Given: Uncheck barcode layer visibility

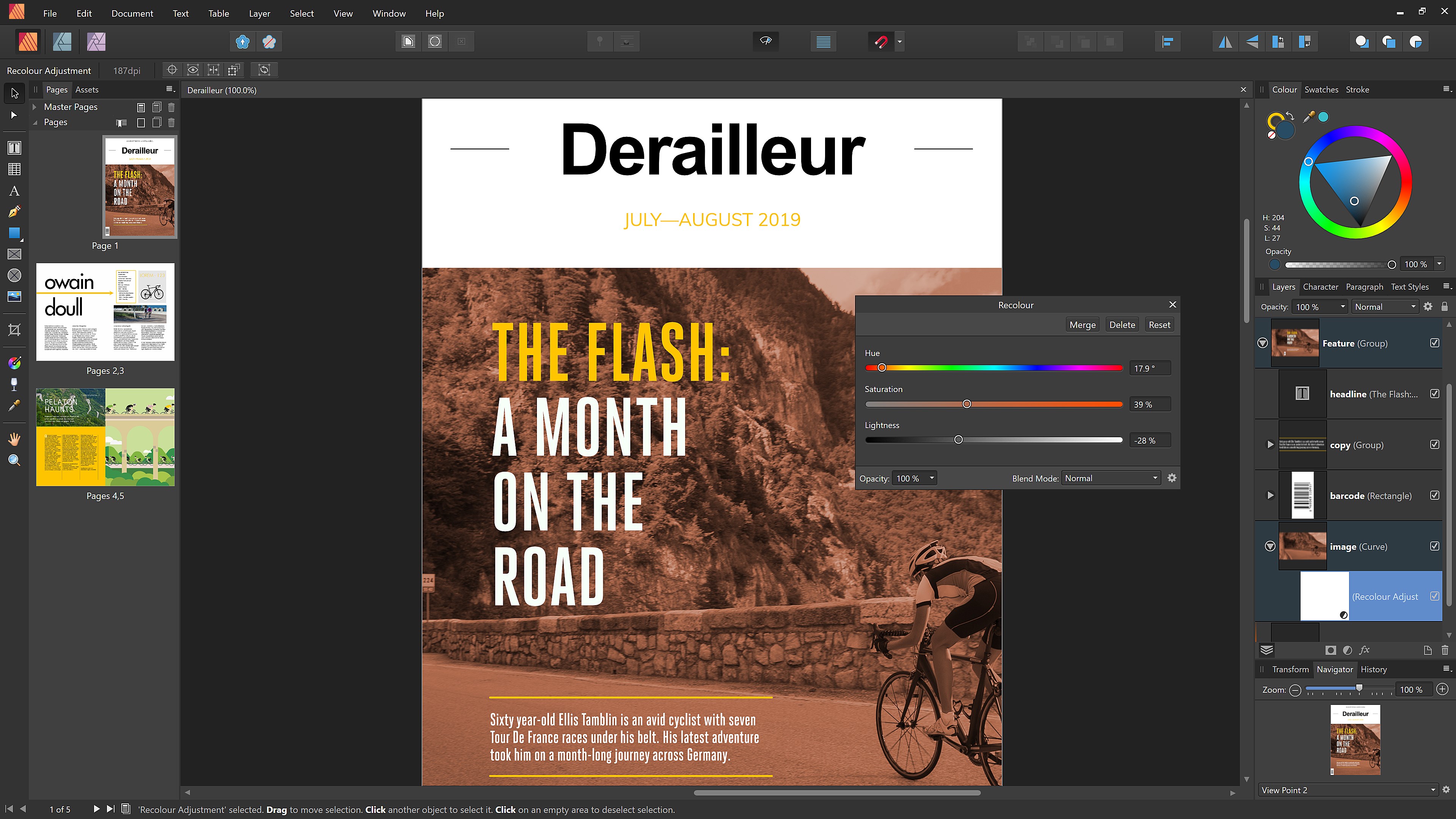Looking at the screenshot, I should pos(1434,496).
